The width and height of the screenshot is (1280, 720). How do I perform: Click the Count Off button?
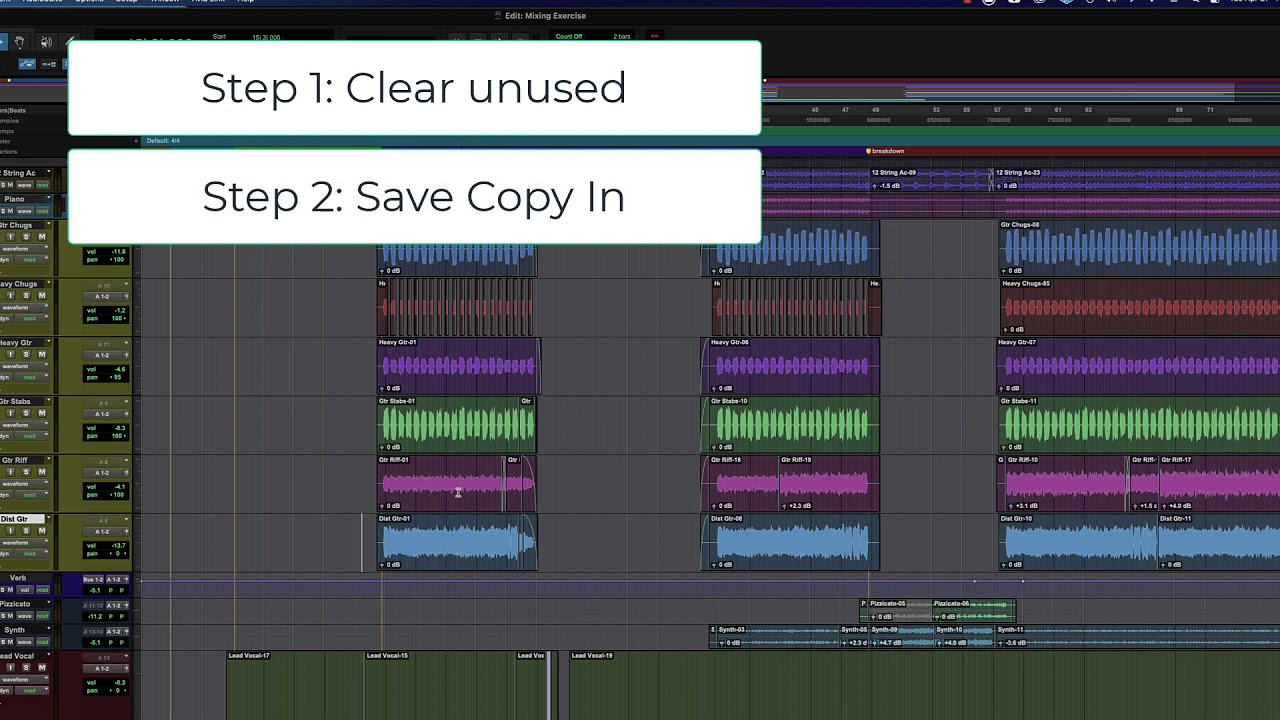tap(569, 37)
